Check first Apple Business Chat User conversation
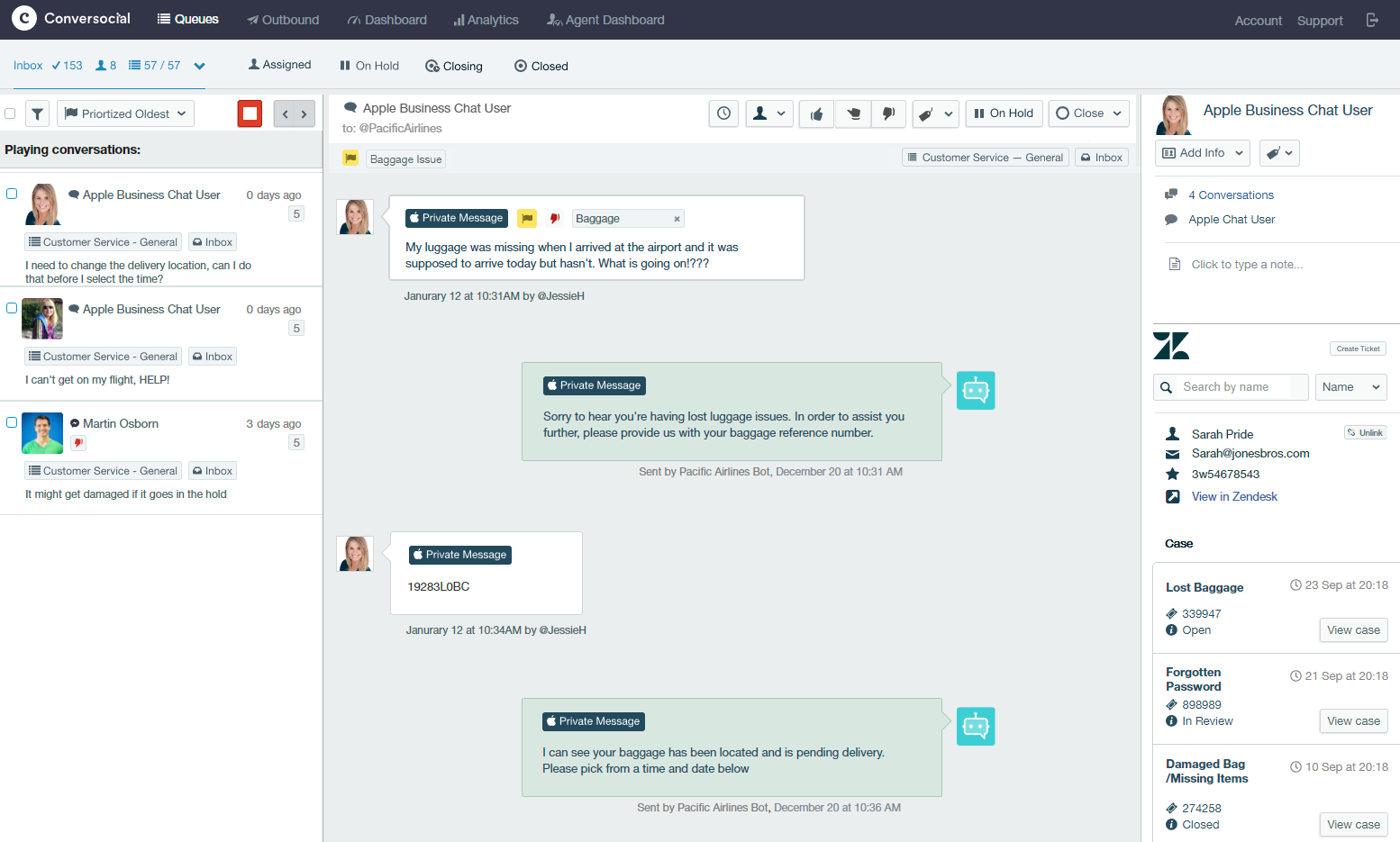Viewport: 1400px width, 842px height. coord(12,194)
